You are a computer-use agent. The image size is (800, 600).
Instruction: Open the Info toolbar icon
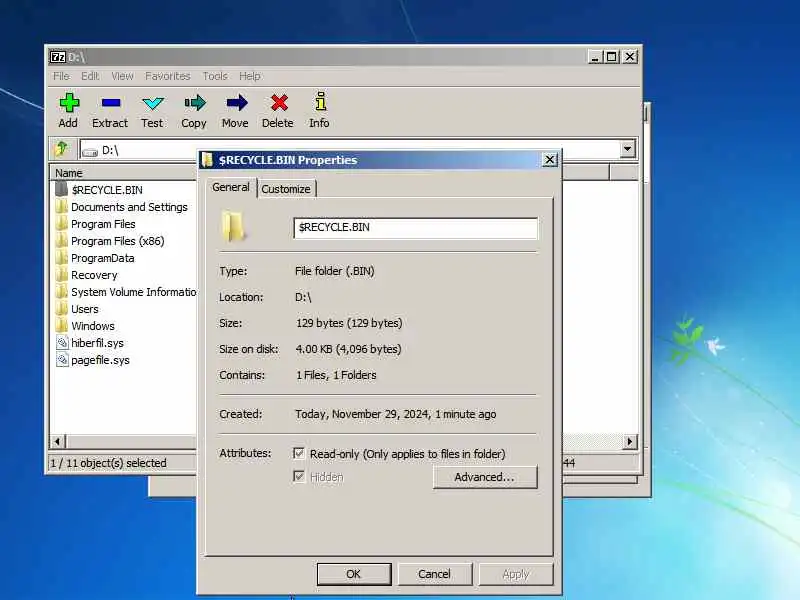click(320, 102)
